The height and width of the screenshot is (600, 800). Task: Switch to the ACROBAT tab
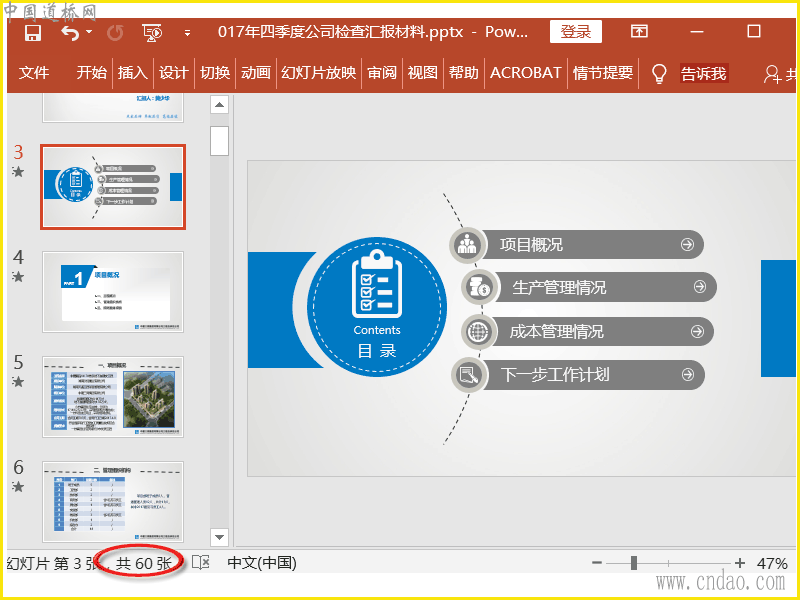click(x=526, y=73)
